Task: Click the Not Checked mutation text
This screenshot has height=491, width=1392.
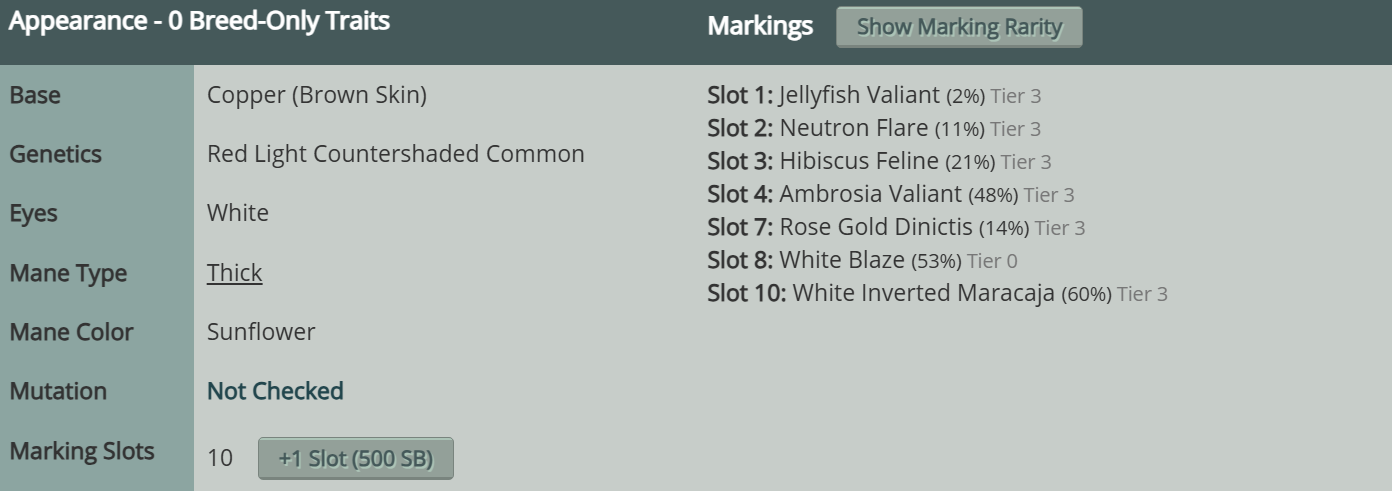Action: pyautogui.click(x=275, y=391)
